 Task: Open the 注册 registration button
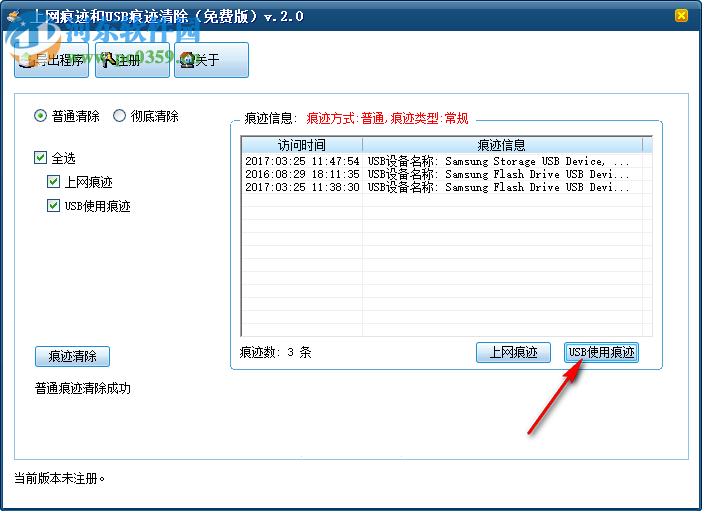tap(133, 60)
